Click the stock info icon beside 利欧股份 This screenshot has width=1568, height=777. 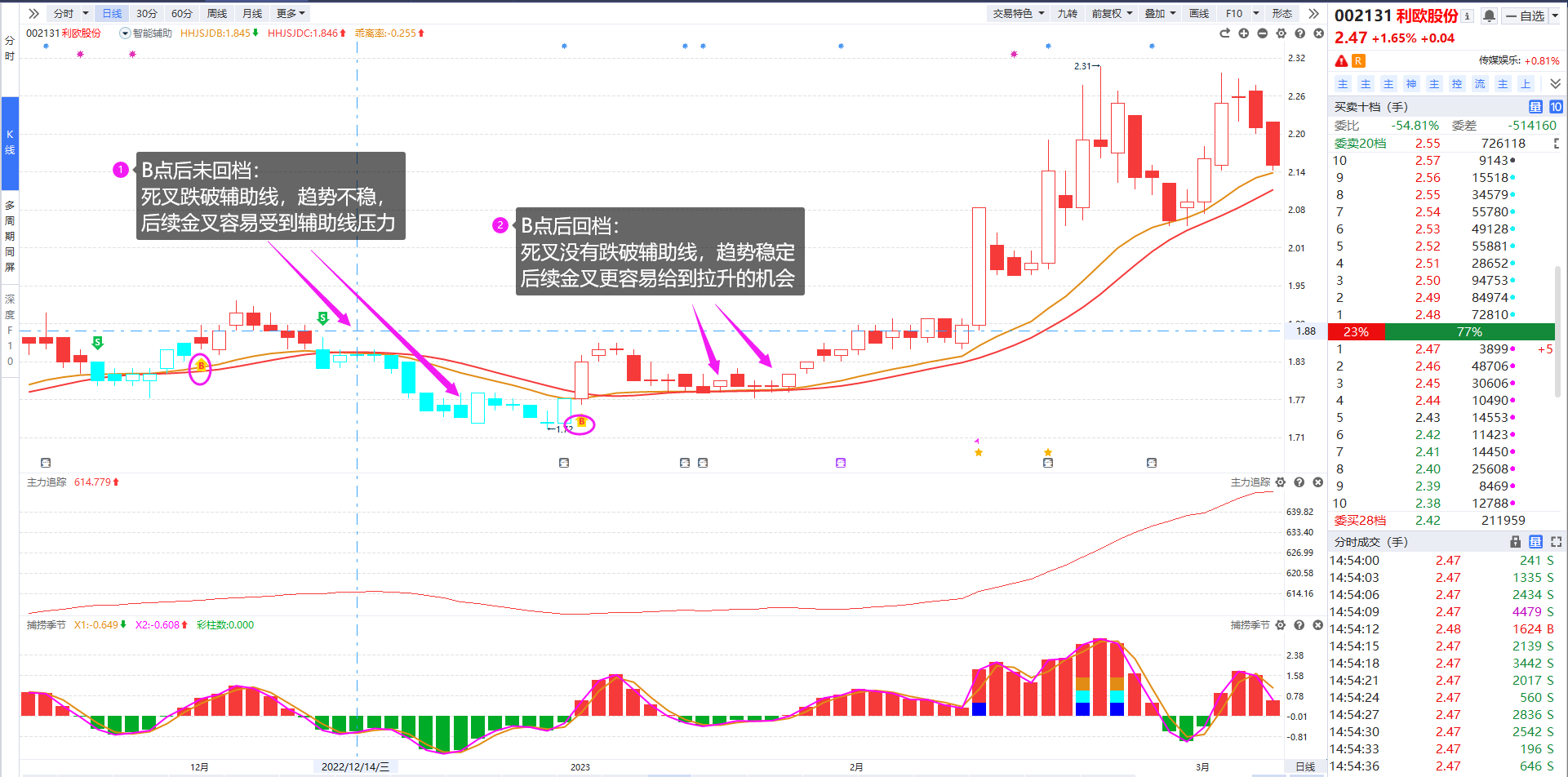click(1468, 16)
